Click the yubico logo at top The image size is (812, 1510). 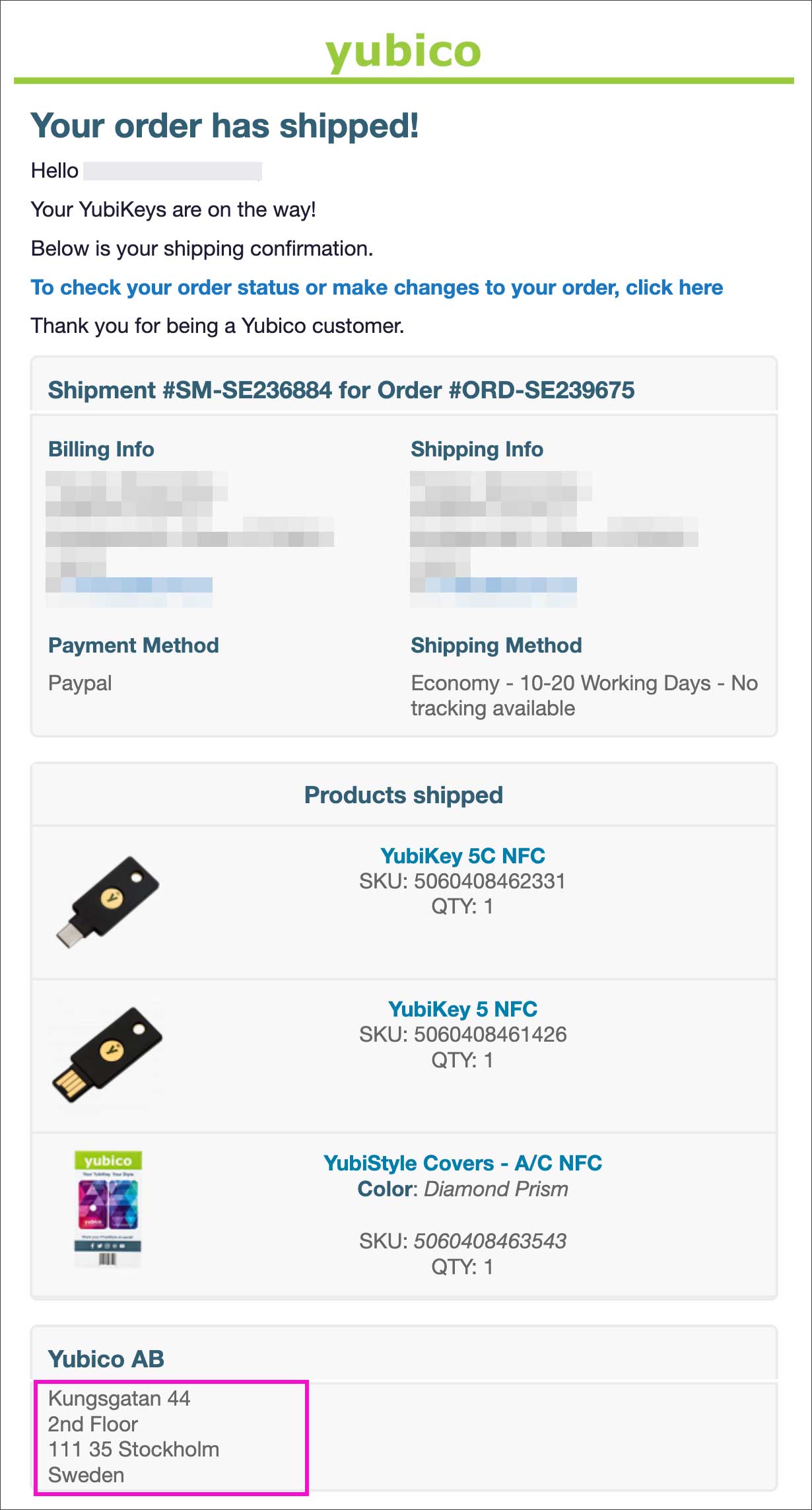[x=403, y=52]
